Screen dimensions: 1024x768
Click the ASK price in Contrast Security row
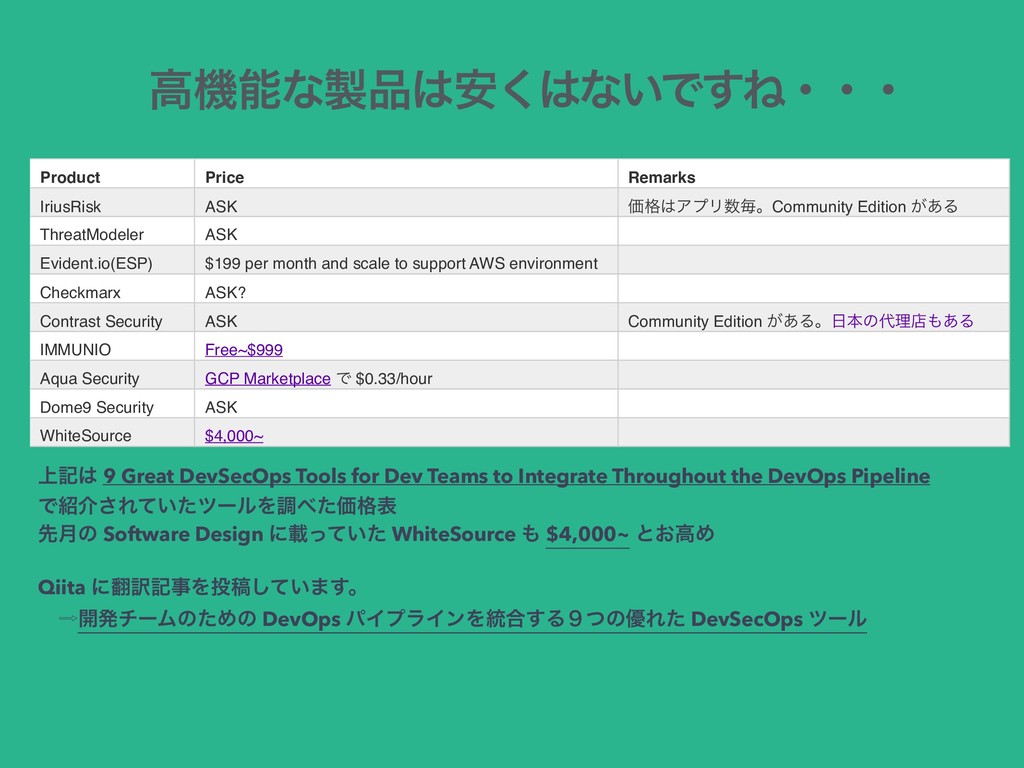[x=221, y=321]
